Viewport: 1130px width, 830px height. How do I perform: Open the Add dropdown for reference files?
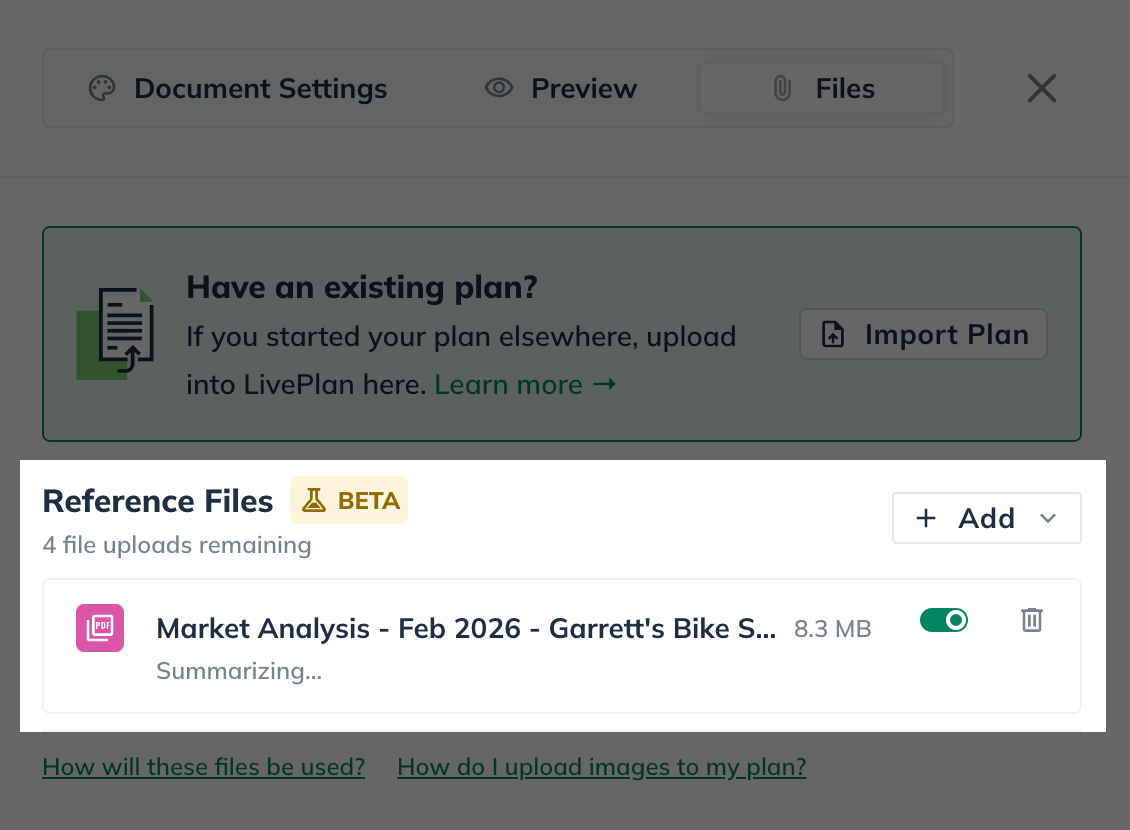(987, 518)
